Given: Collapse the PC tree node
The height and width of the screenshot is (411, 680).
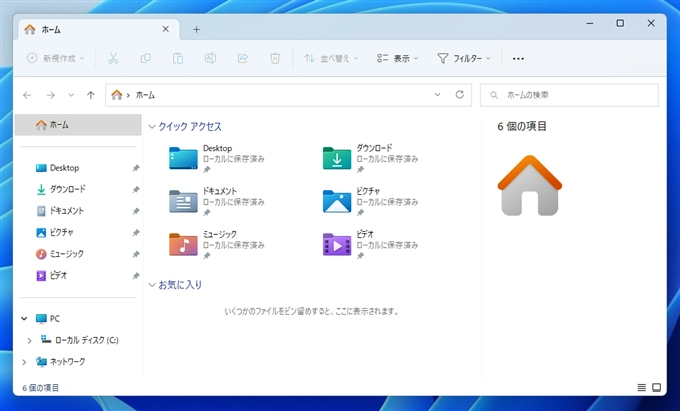Looking at the screenshot, I should [x=24, y=319].
